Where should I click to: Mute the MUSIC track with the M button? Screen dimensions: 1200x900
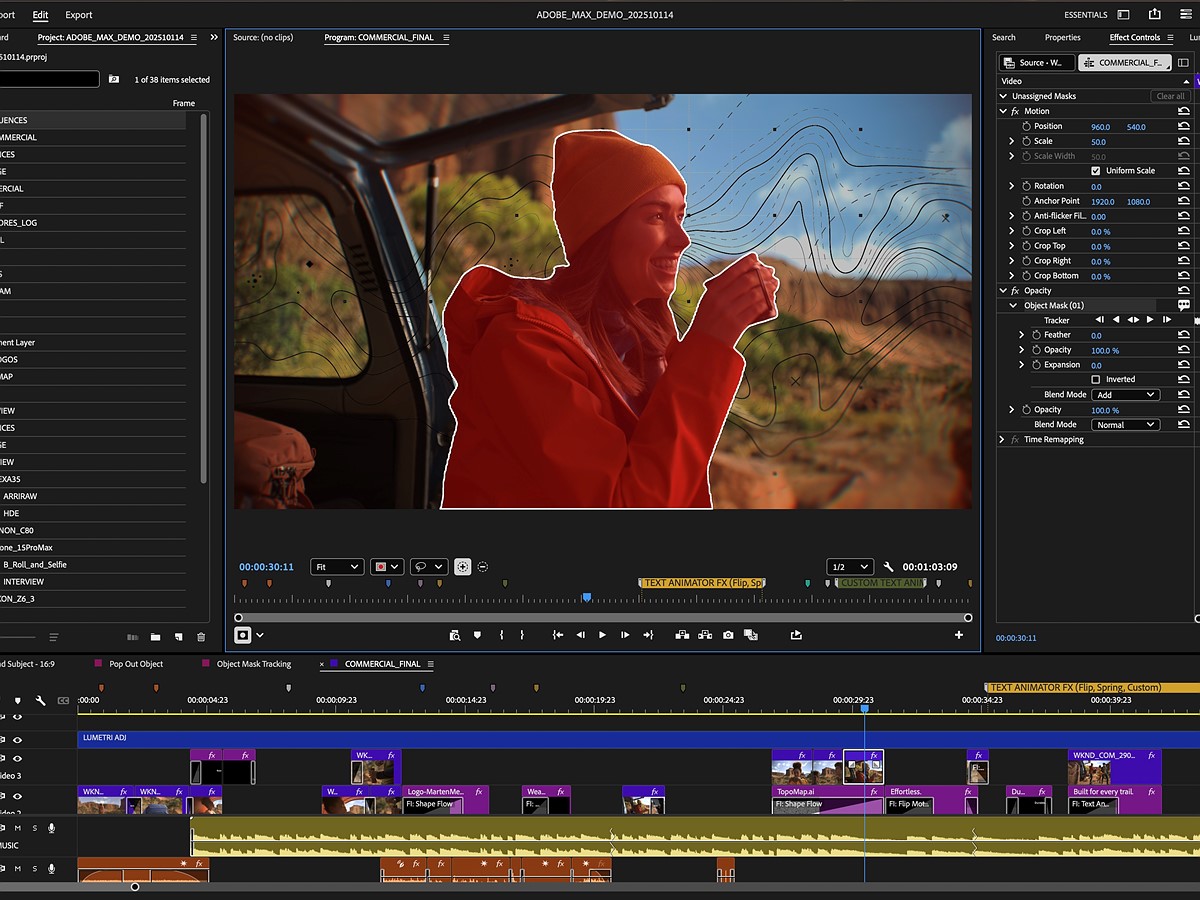17,828
